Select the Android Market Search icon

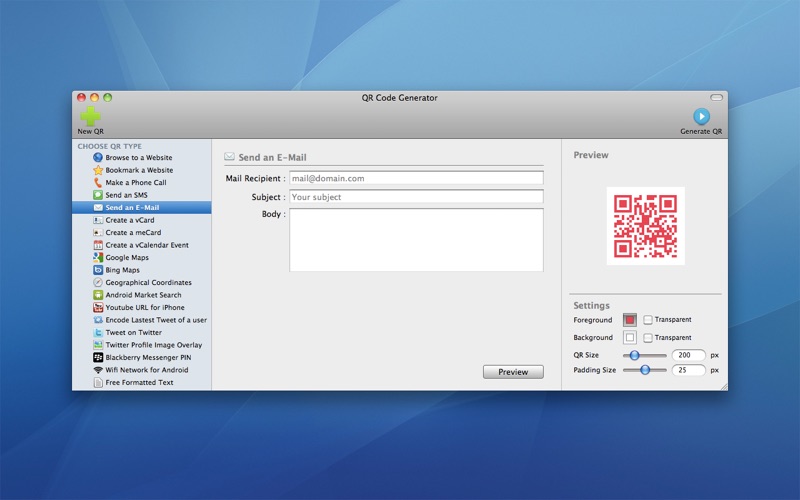(98, 295)
